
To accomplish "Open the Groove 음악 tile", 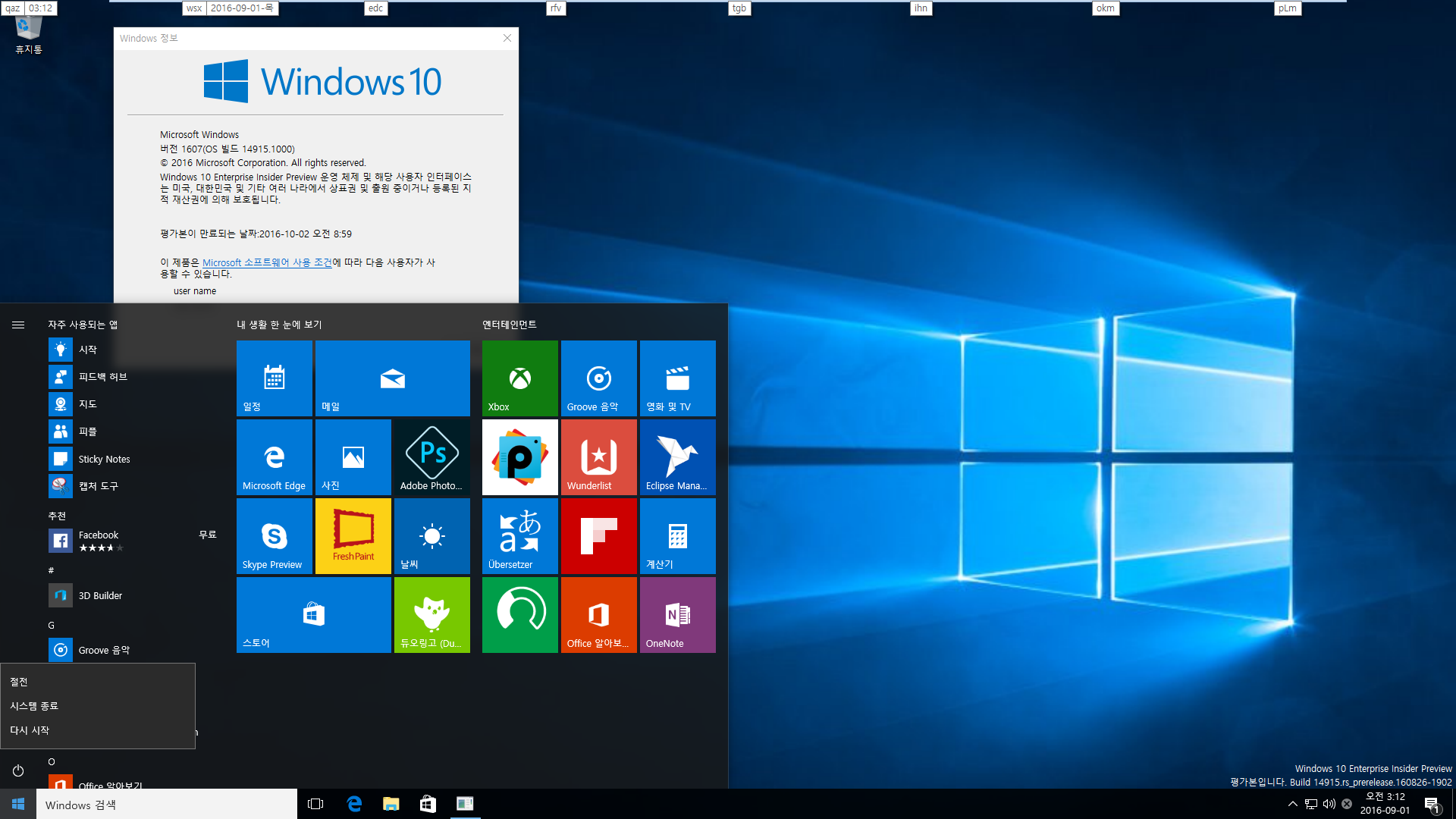I will click(599, 378).
